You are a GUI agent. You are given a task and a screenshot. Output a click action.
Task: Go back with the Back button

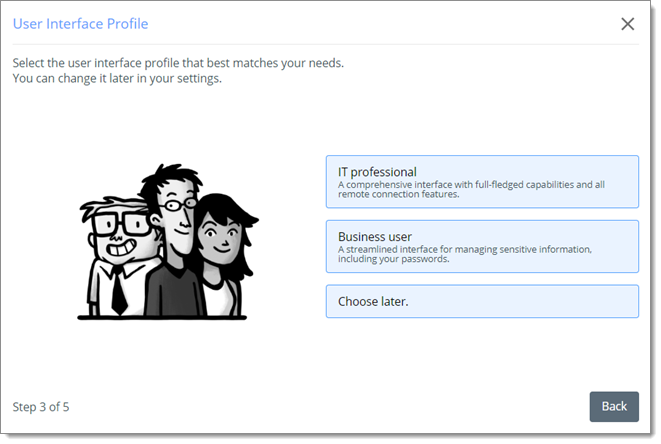(614, 406)
